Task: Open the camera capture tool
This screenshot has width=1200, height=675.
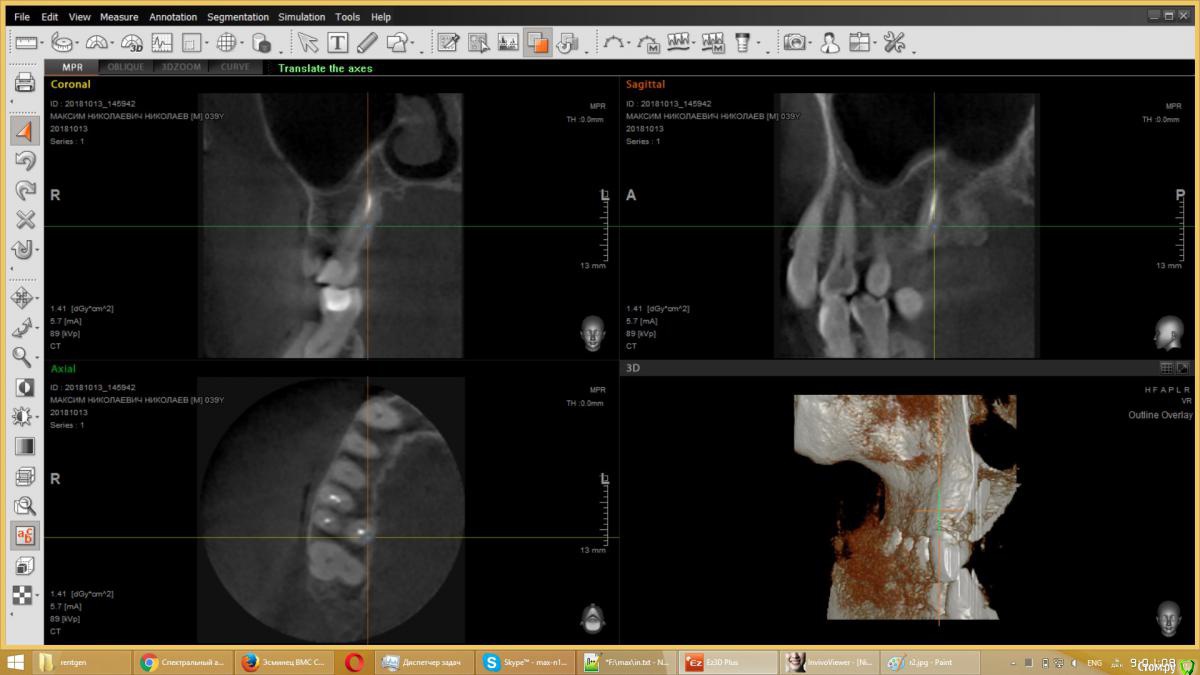Action: click(x=795, y=42)
